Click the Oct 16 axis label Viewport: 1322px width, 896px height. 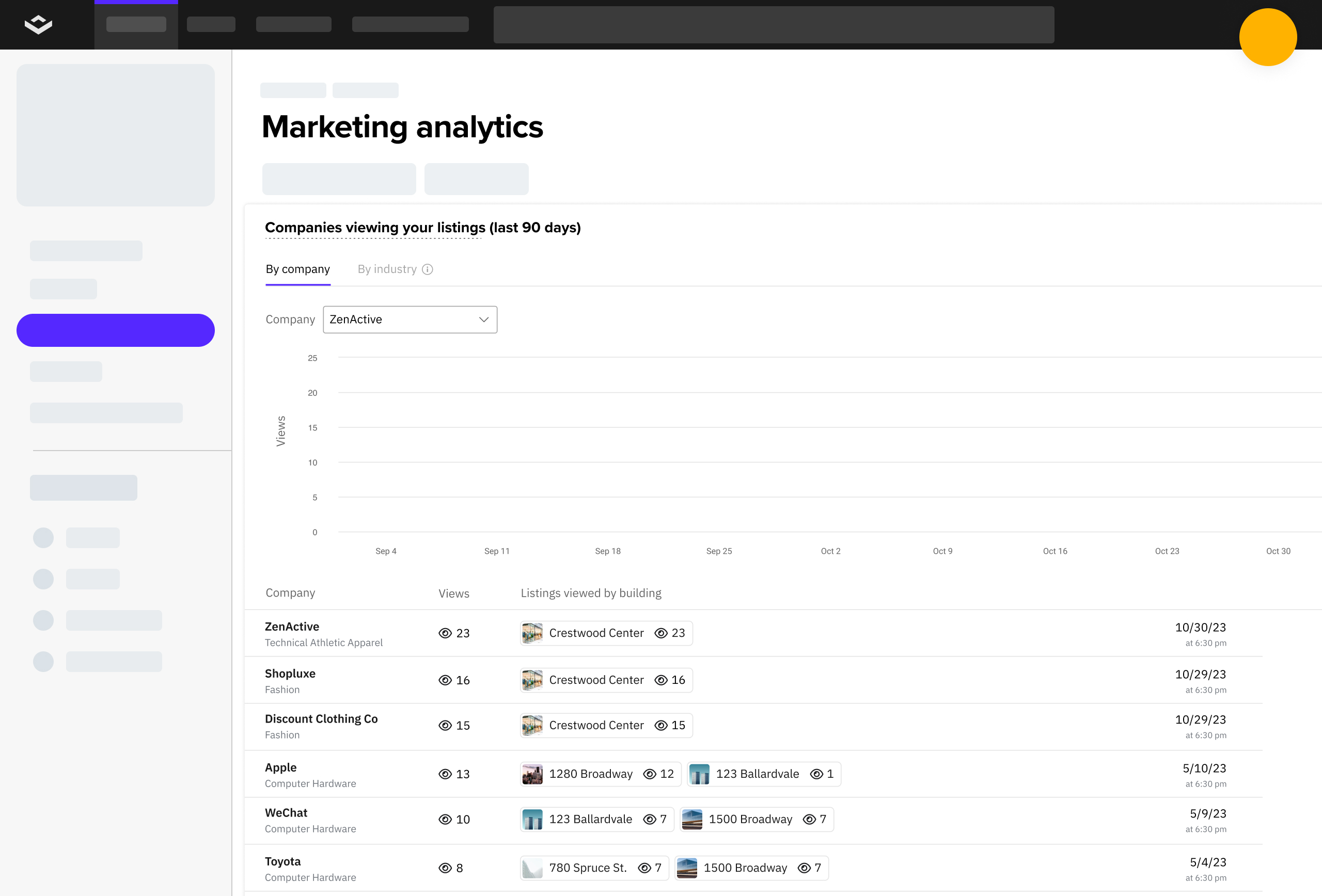[x=1055, y=551]
